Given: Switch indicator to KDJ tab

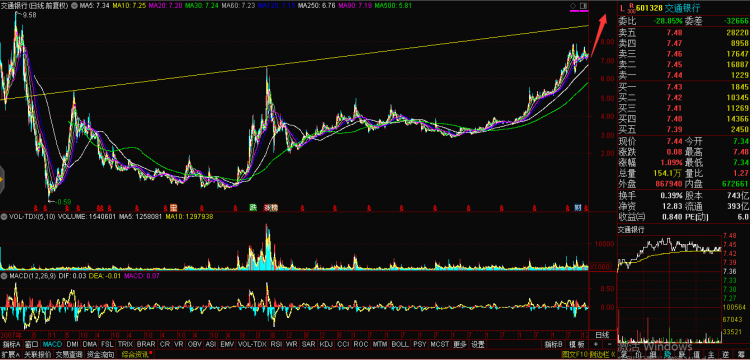Looking at the screenshot, I should 326,344.
